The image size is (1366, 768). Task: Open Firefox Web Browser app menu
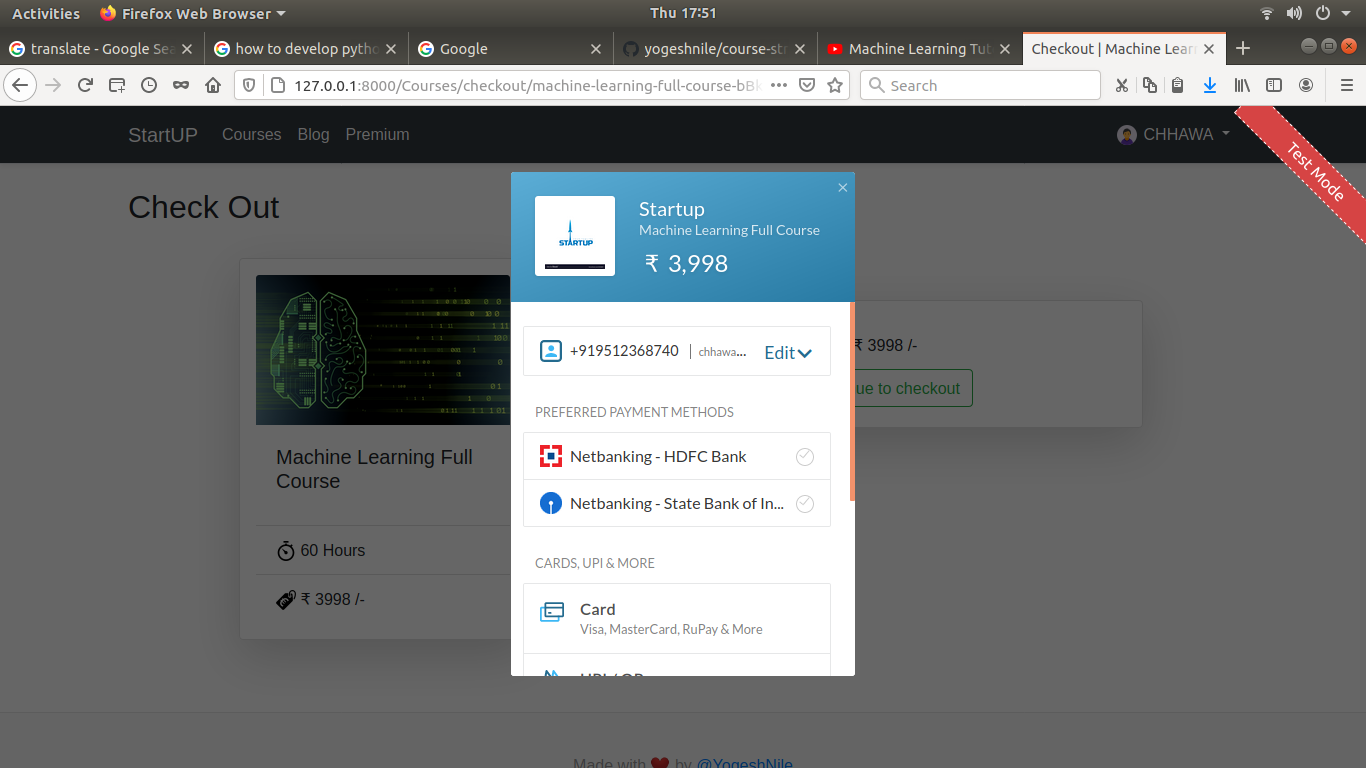tap(193, 13)
